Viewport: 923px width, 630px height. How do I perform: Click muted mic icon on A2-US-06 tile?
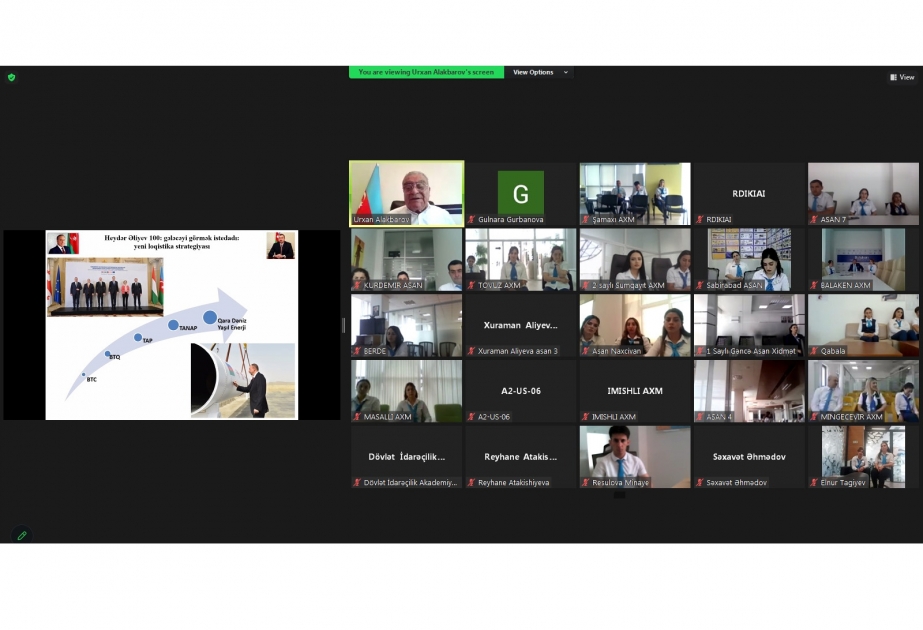pos(472,417)
